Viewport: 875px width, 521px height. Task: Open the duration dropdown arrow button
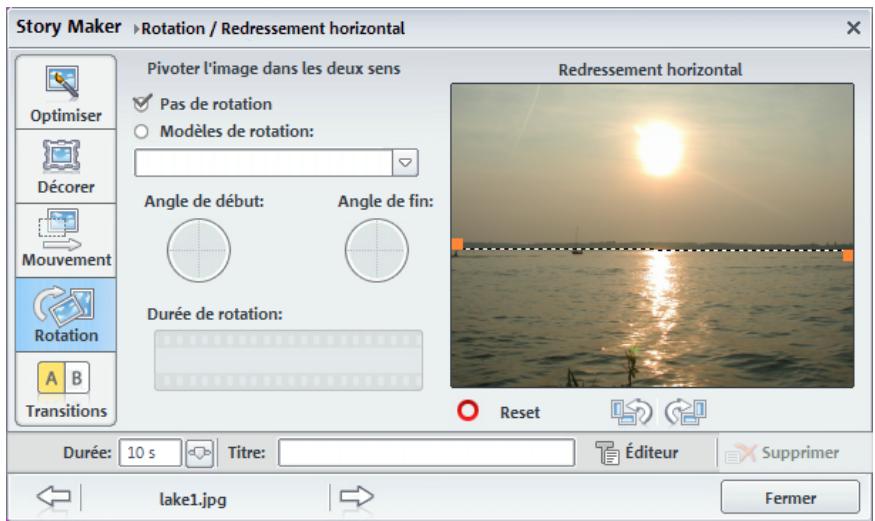[199, 452]
